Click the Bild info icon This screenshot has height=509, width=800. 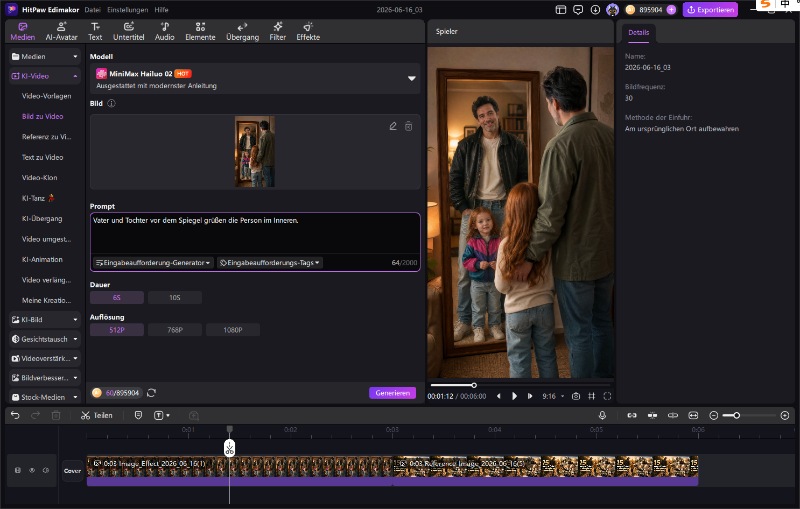pos(111,104)
